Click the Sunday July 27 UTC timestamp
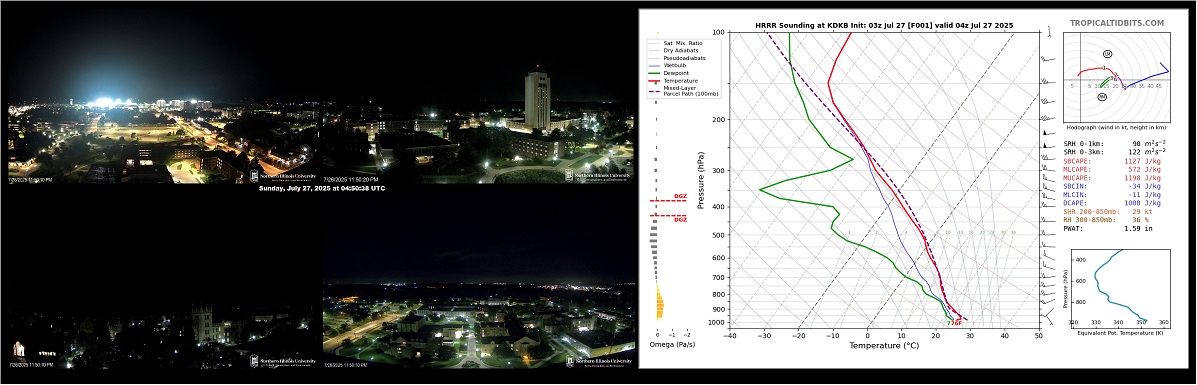 [321, 188]
